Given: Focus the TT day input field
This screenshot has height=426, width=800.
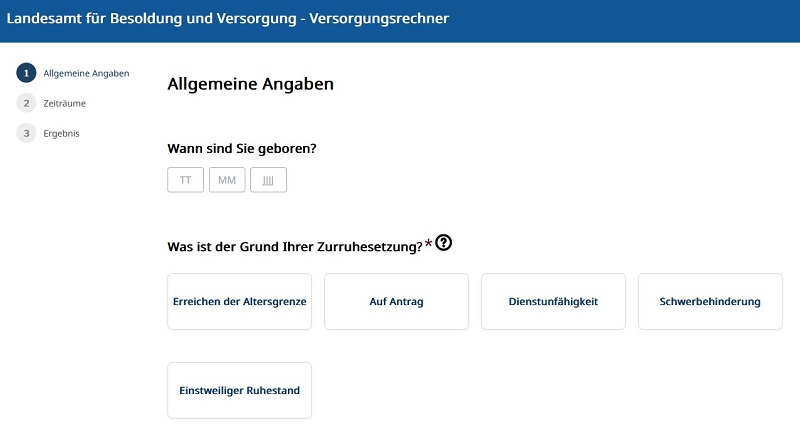Looking at the screenshot, I should pyautogui.click(x=185, y=180).
